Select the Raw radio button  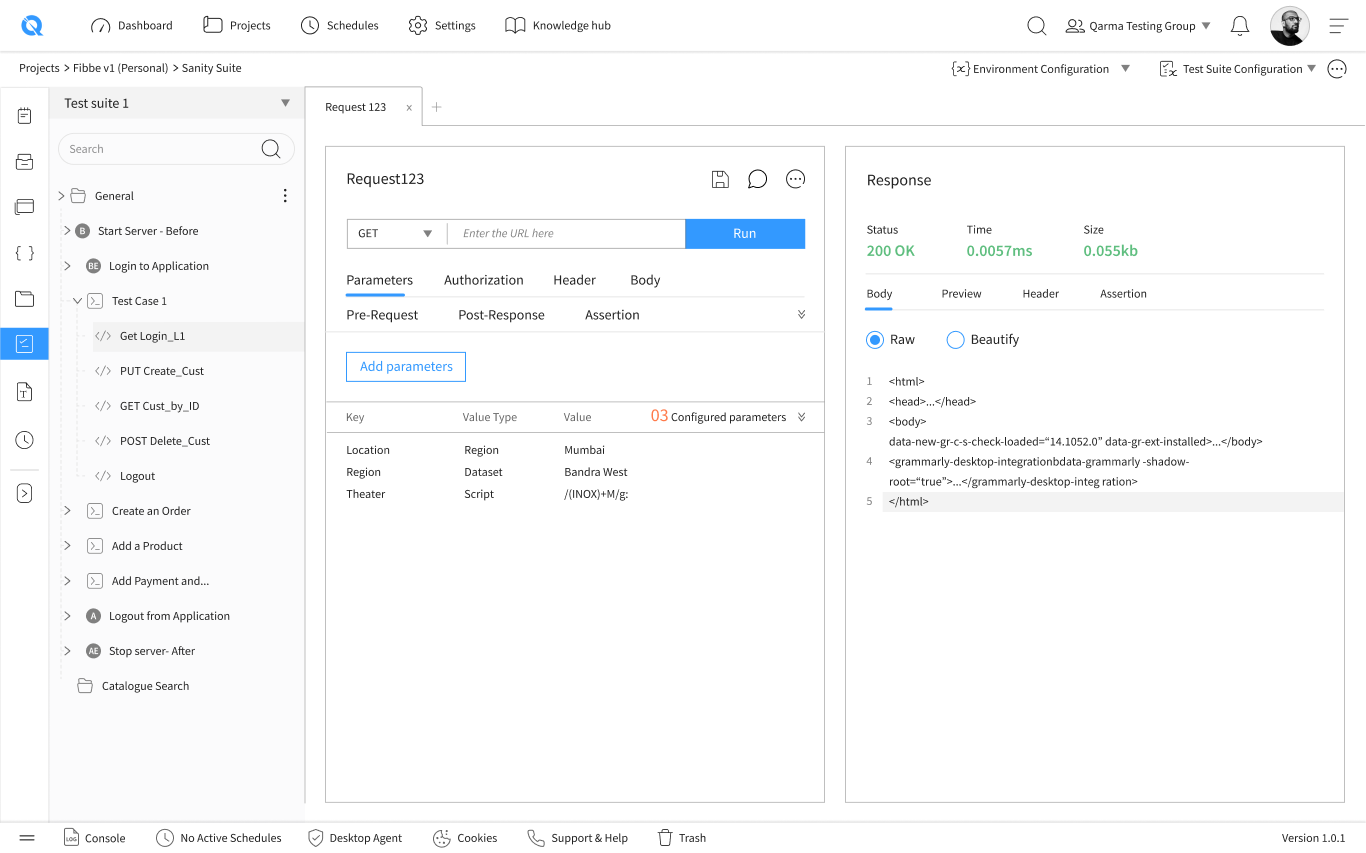pos(875,340)
